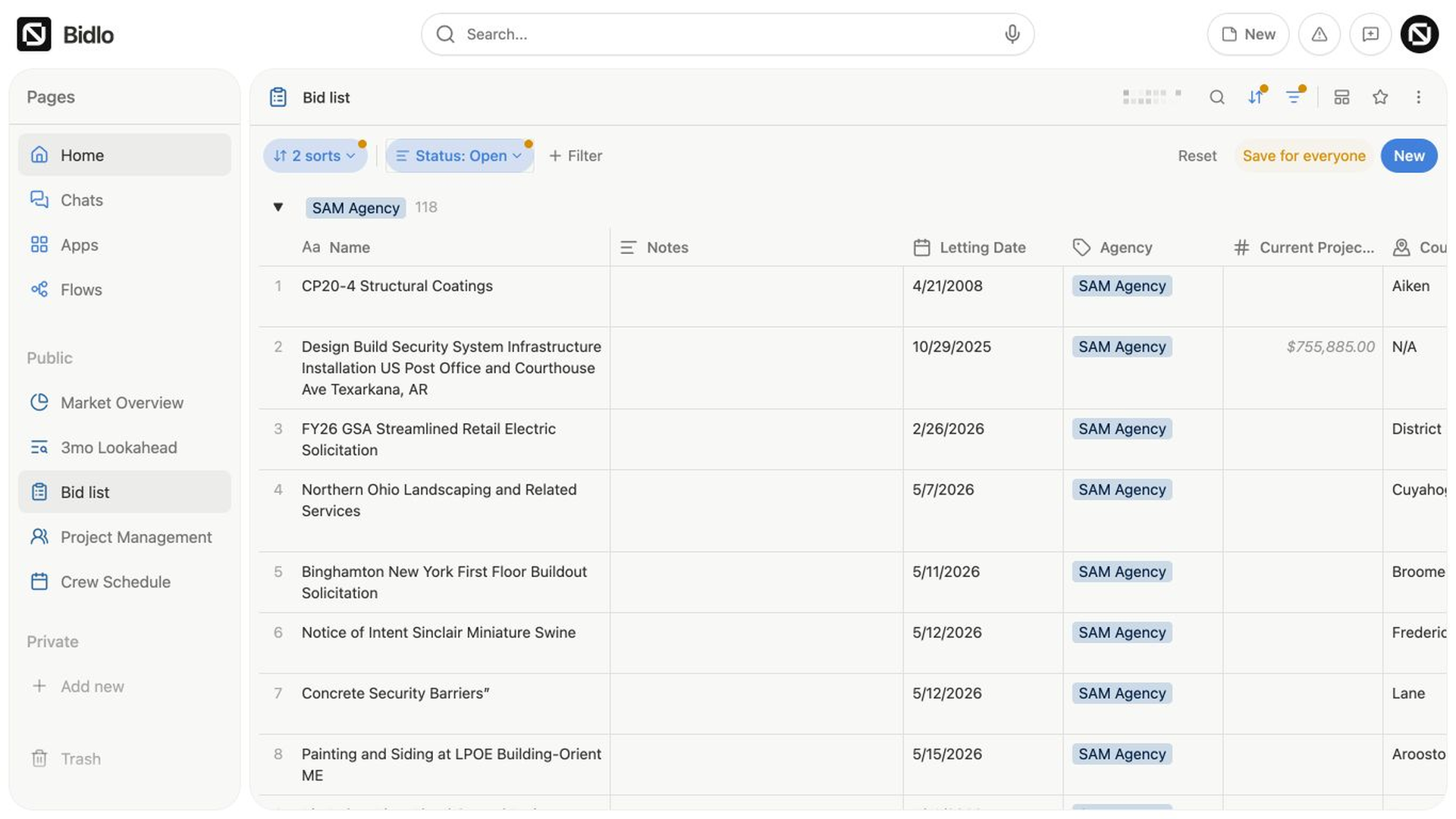Screen dimensions: 1456x819
Task: Click the Letting Date calendar column icon
Action: (921, 247)
